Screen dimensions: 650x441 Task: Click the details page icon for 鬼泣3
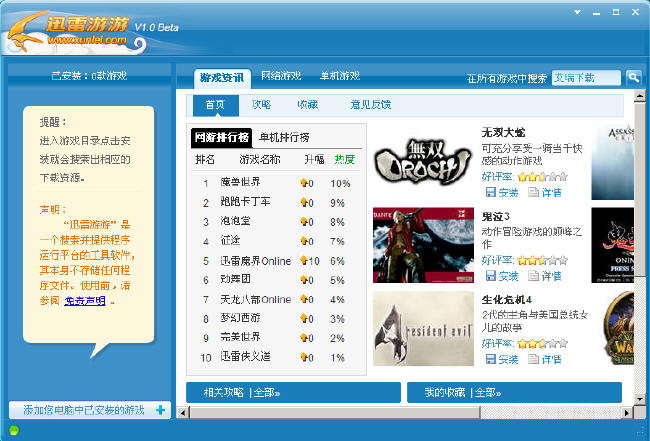(x=534, y=276)
